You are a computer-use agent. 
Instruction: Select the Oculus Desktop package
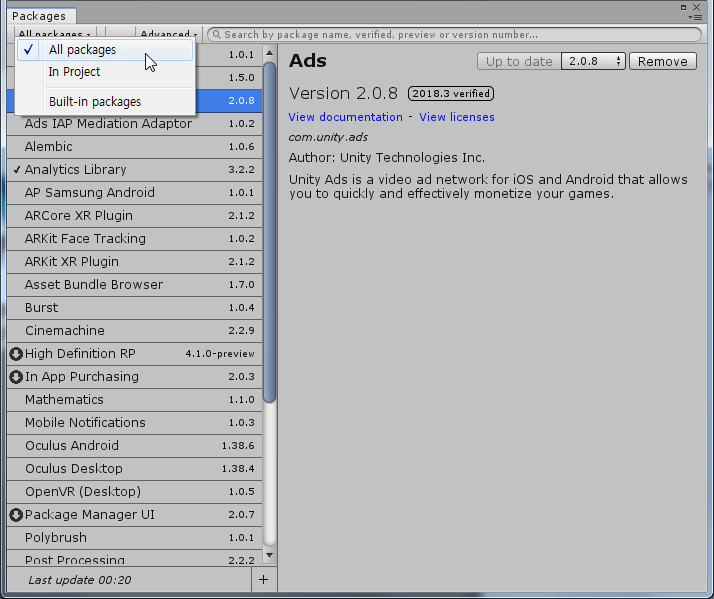pos(135,469)
